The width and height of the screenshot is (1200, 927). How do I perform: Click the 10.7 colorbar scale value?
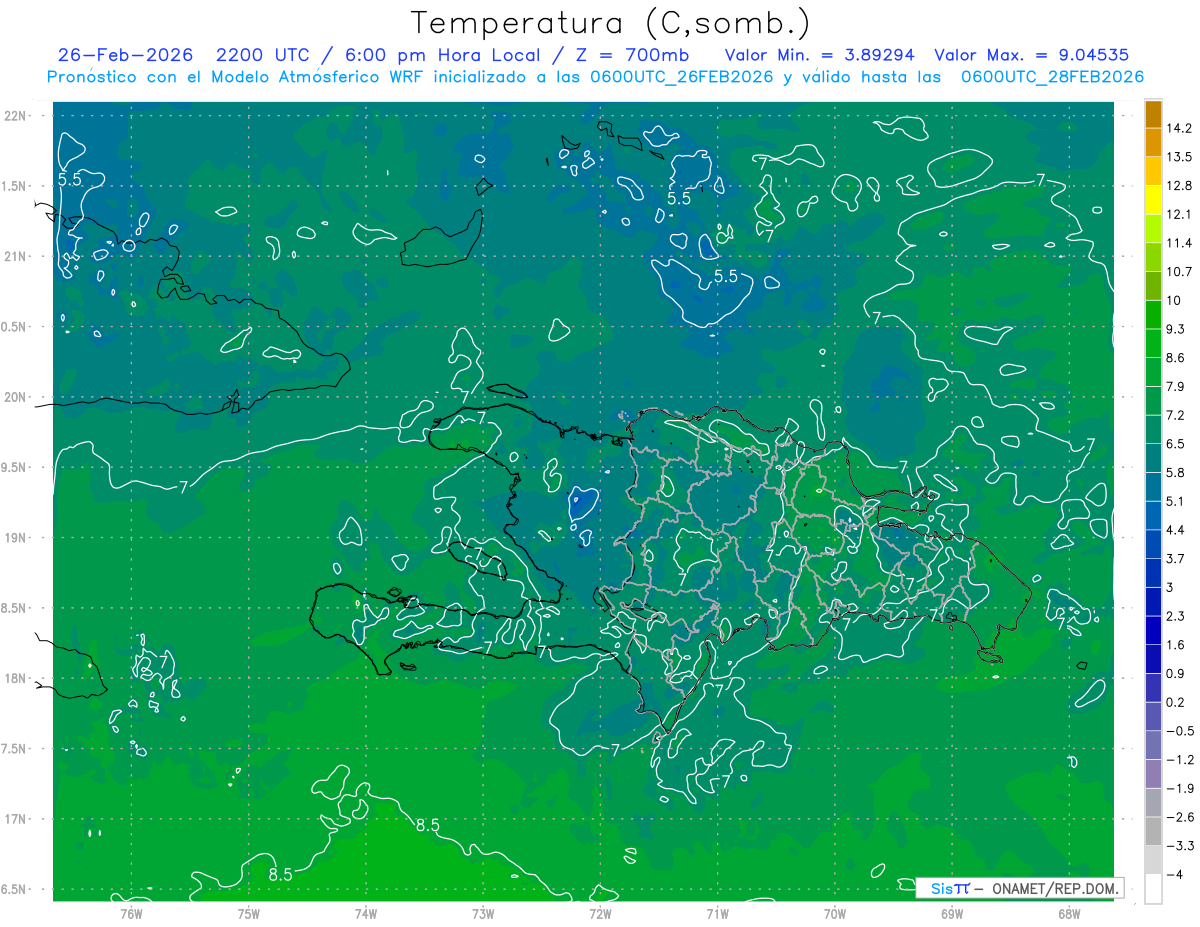coord(1181,272)
